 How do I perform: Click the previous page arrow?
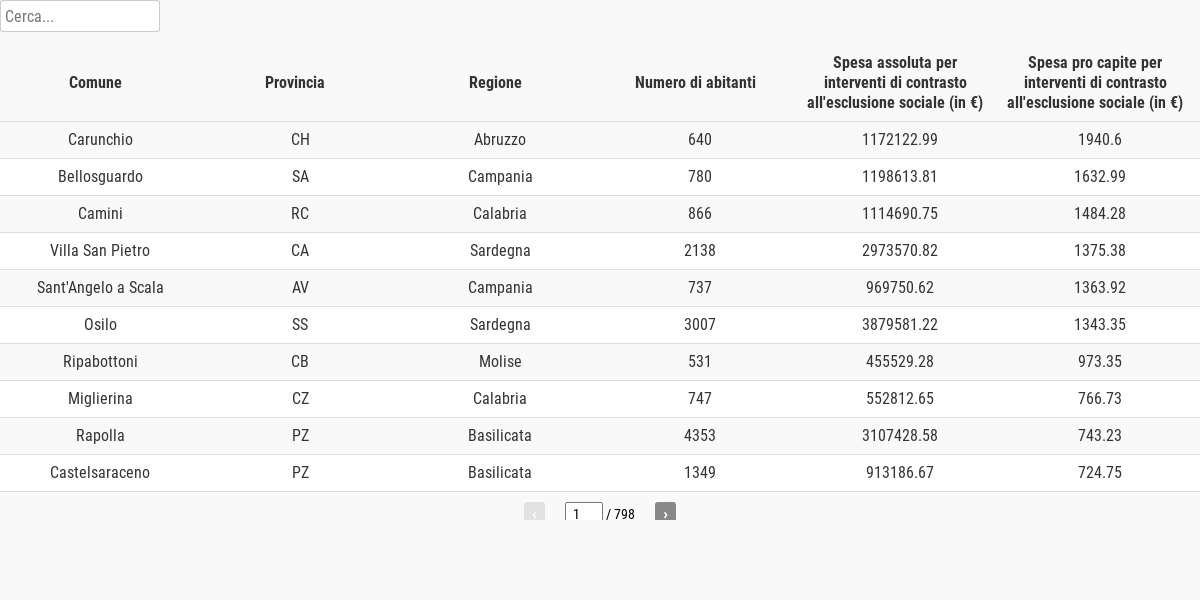[x=534, y=513]
